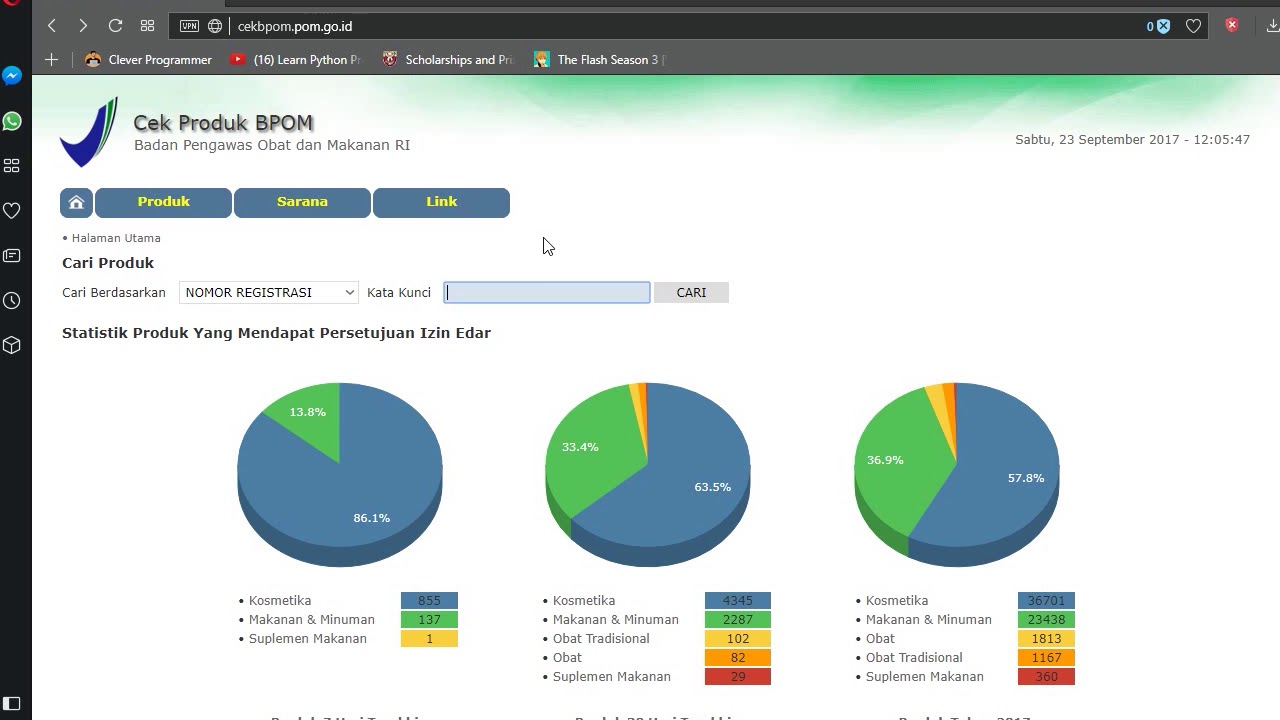The height and width of the screenshot is (720, 1280).
Task: Click the yellow 1813 Obat legend box
Action: (x=1046, y=639)
